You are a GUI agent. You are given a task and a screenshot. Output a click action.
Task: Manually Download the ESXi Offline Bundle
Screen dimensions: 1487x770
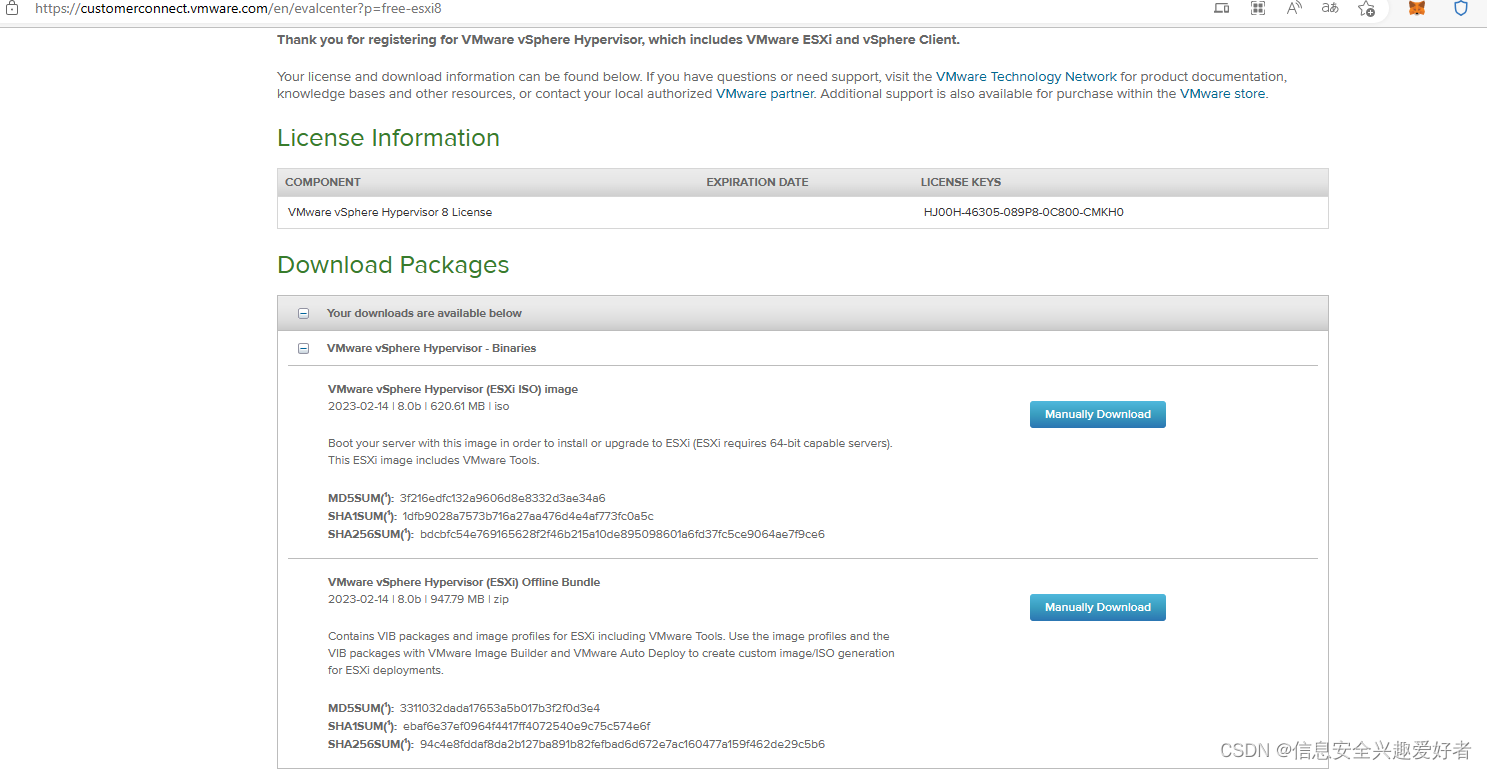[1097, 607]
